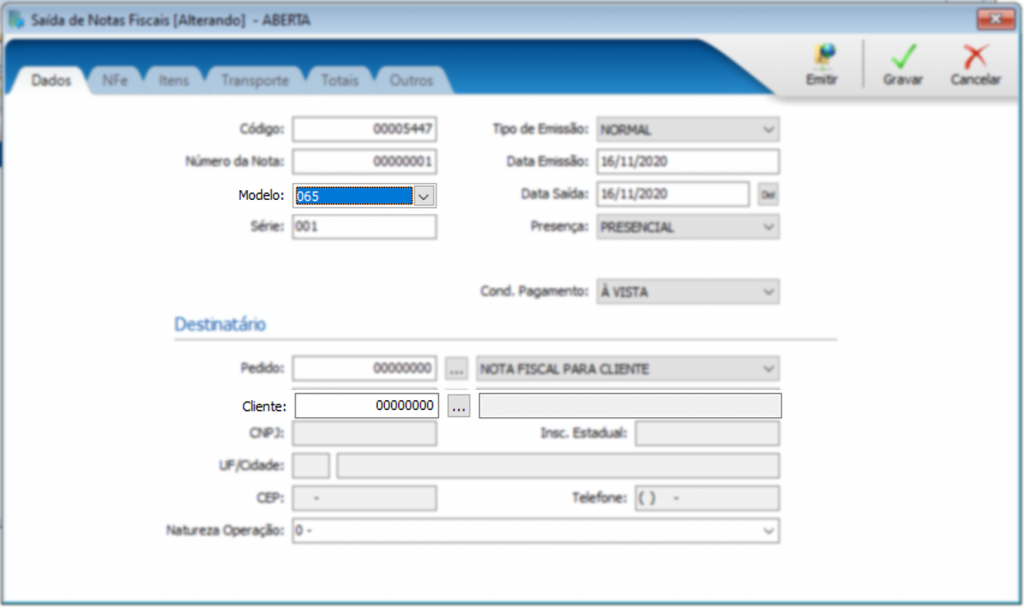Open the Pedido lookup ellipsis button
This screenshot has height=607, width=1024.
[457, 369]
